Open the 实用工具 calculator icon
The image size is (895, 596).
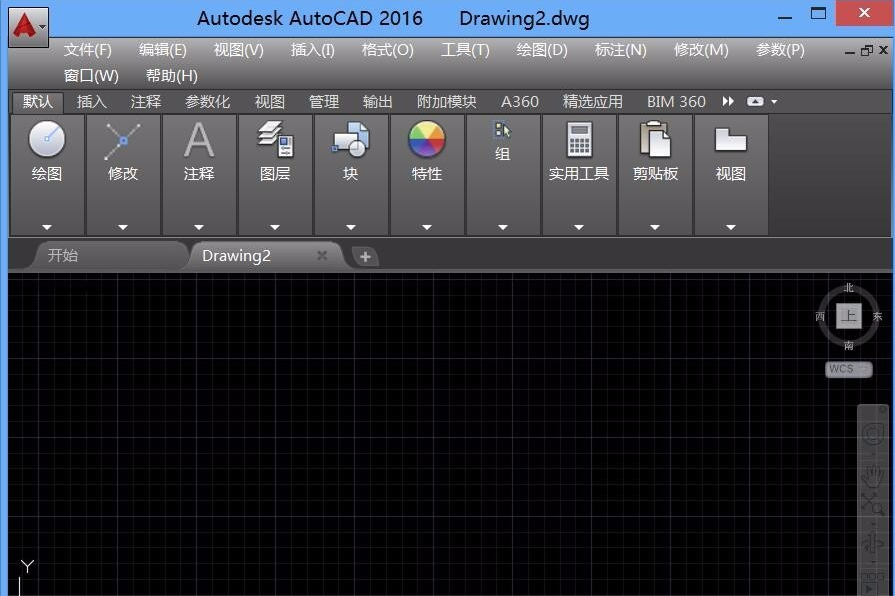tap(579, 141)
